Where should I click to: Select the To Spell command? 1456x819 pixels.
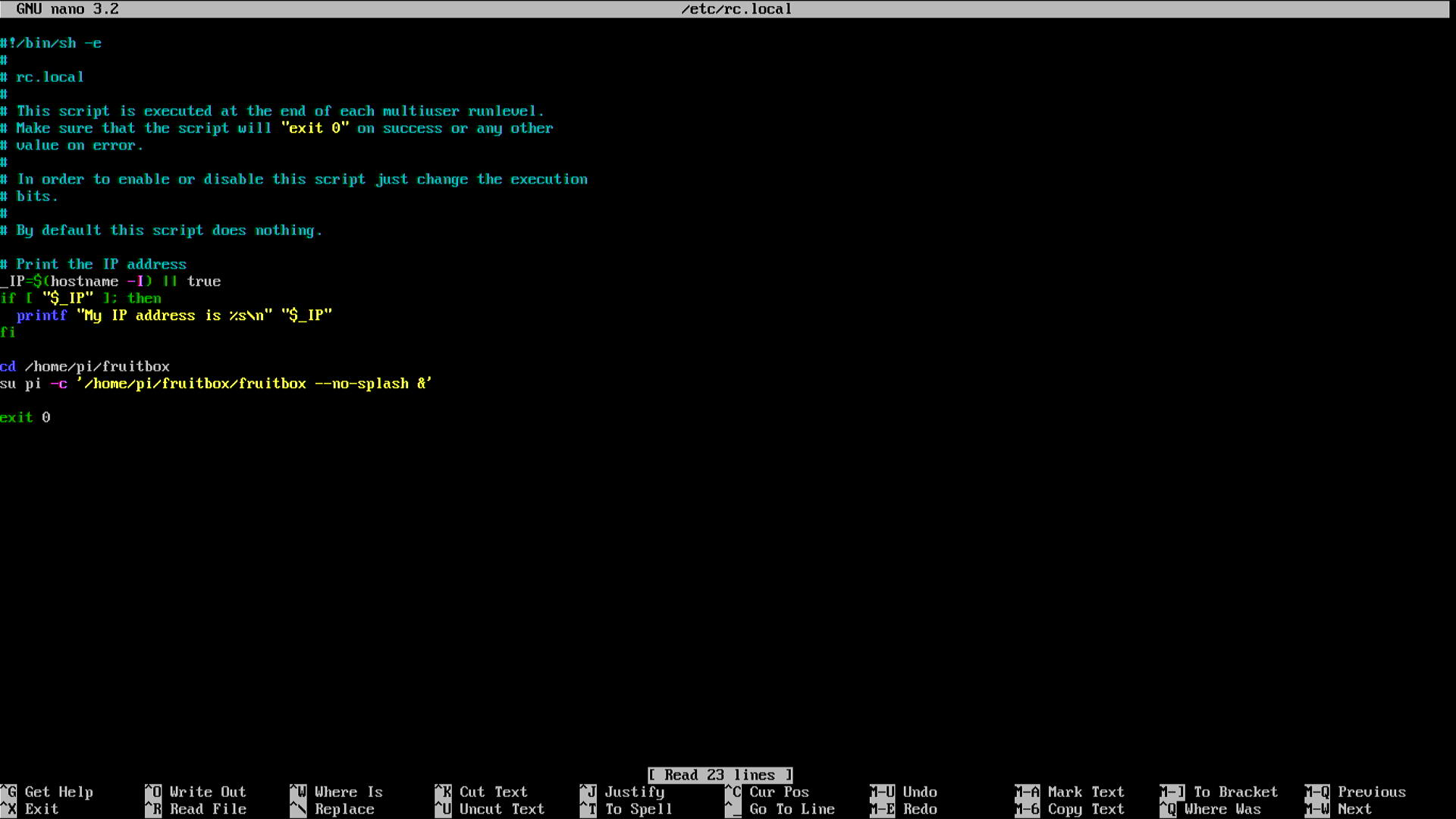[639, 809]
